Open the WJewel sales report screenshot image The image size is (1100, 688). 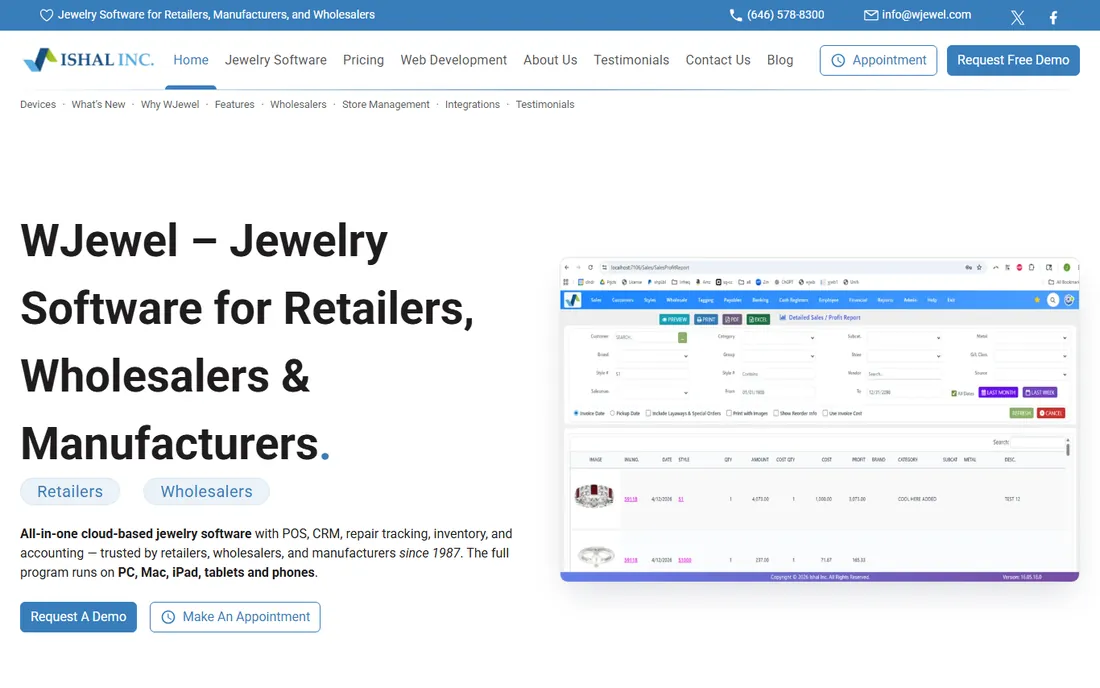[x=819, y=420]
